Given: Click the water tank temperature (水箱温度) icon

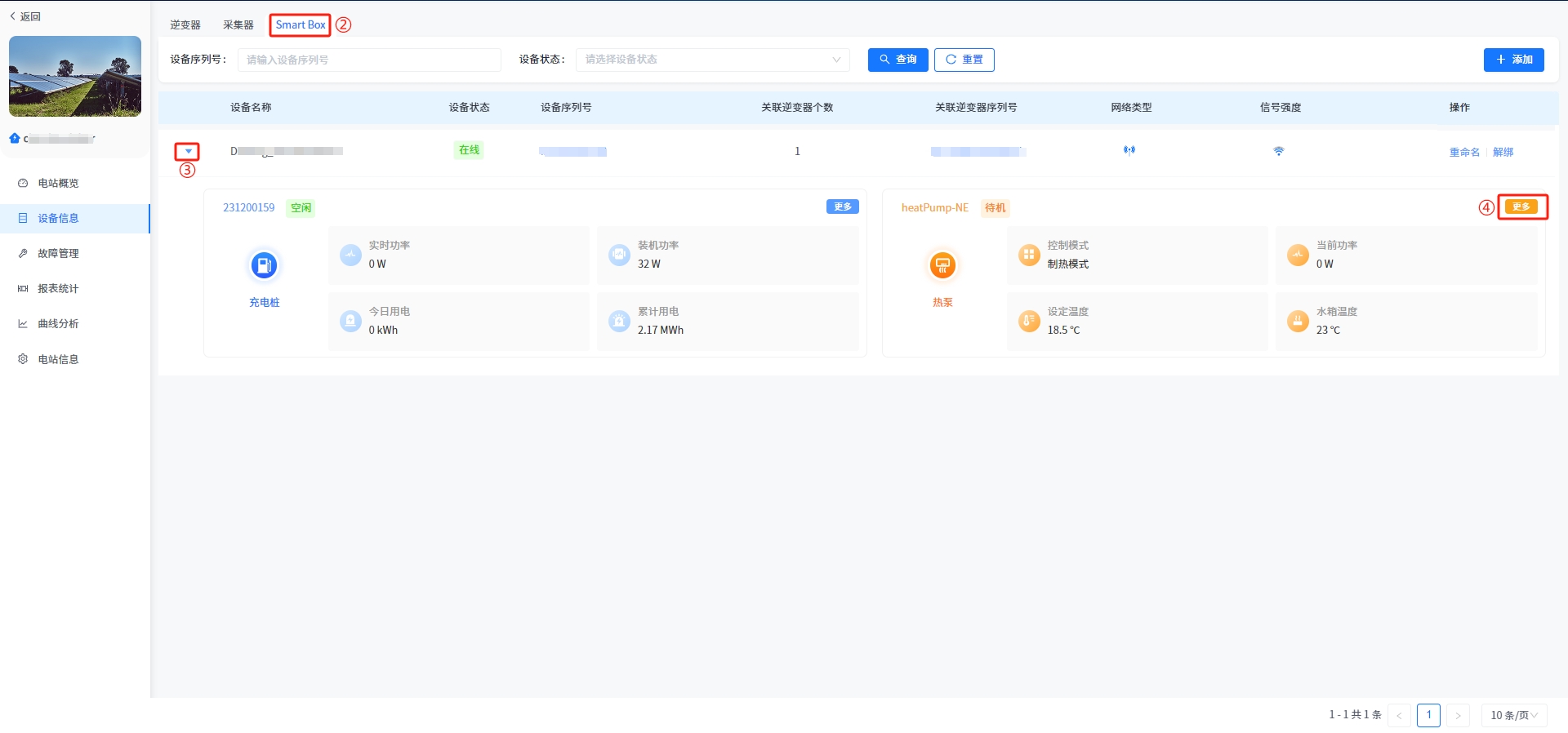Looking at the screenshot, I should tap(1298, 321).
